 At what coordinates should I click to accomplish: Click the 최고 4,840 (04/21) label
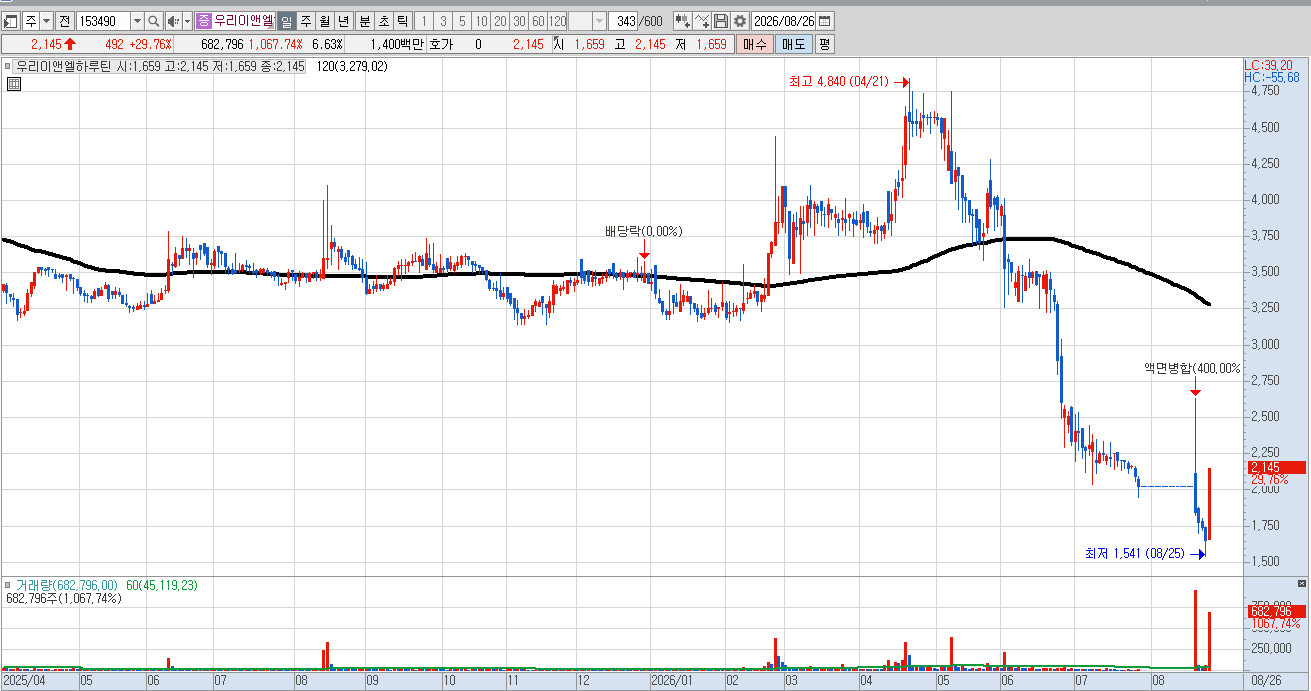pyautogui.click(x=839, y=83)
